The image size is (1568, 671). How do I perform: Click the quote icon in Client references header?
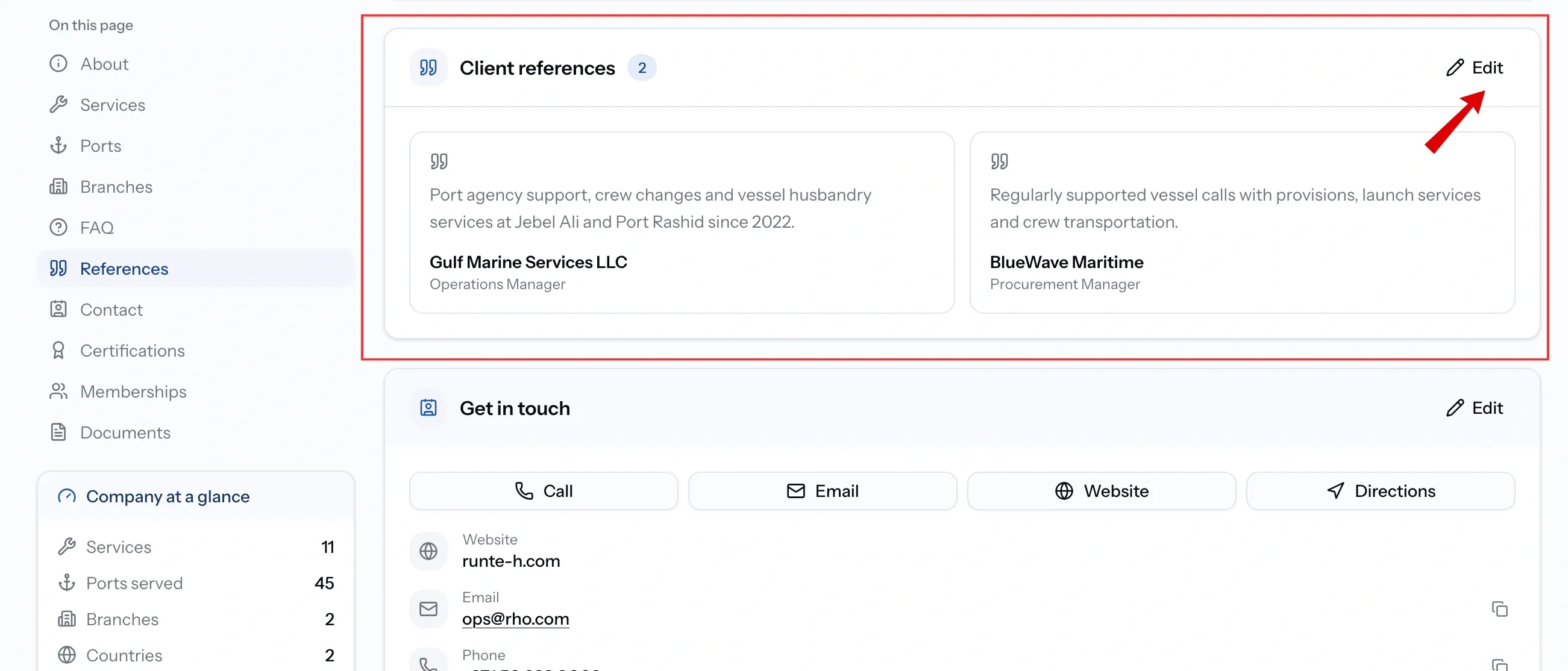point(428,67)
